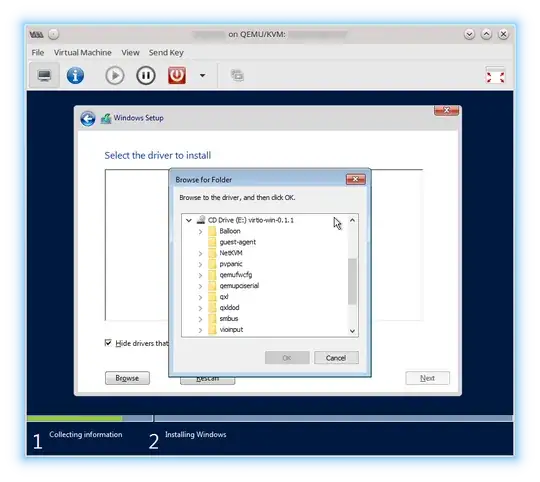Expand the smbus folder
This screenshot has height=482, width=540.
point(200,319)
